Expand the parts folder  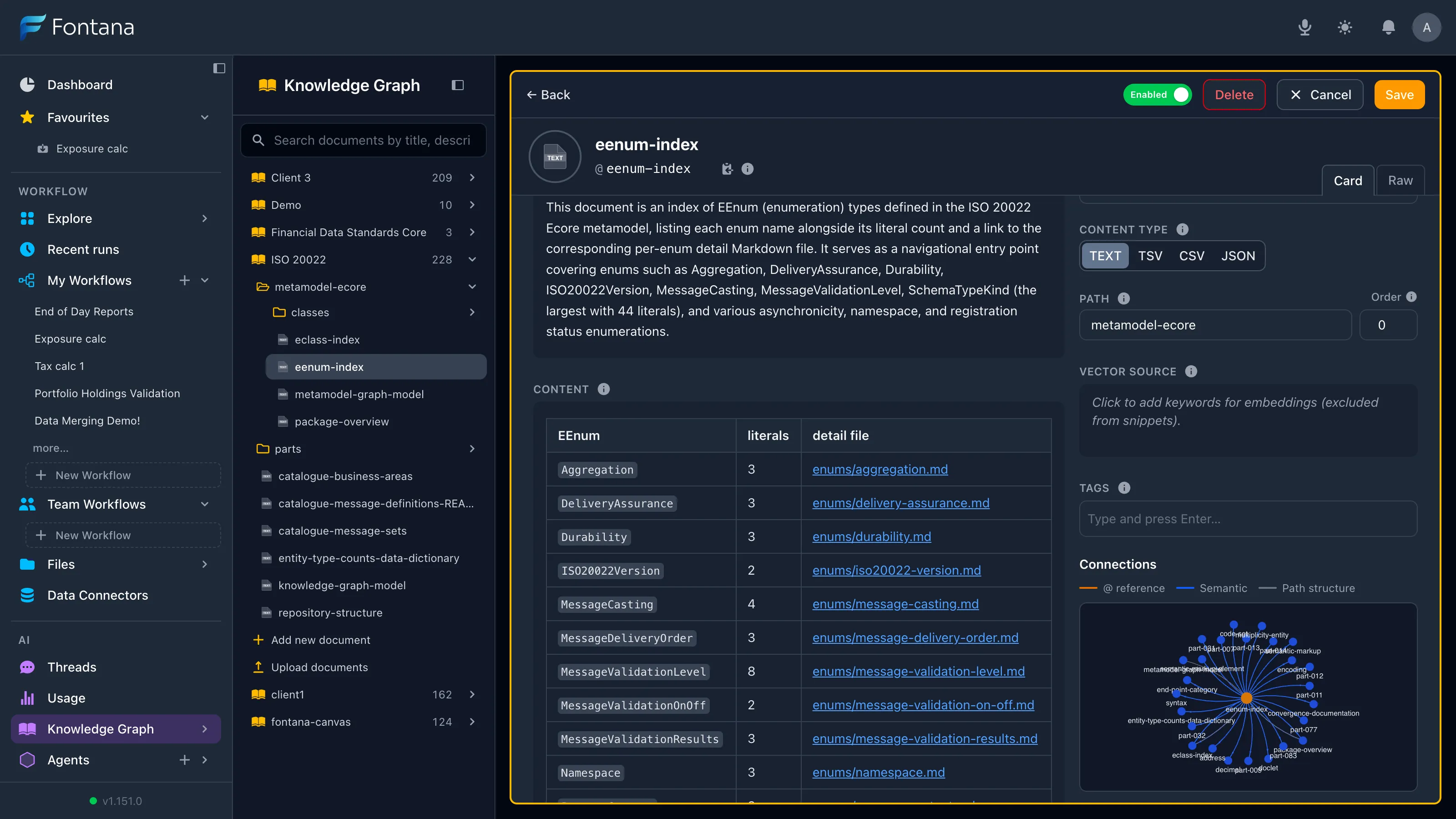click(473, 449)
